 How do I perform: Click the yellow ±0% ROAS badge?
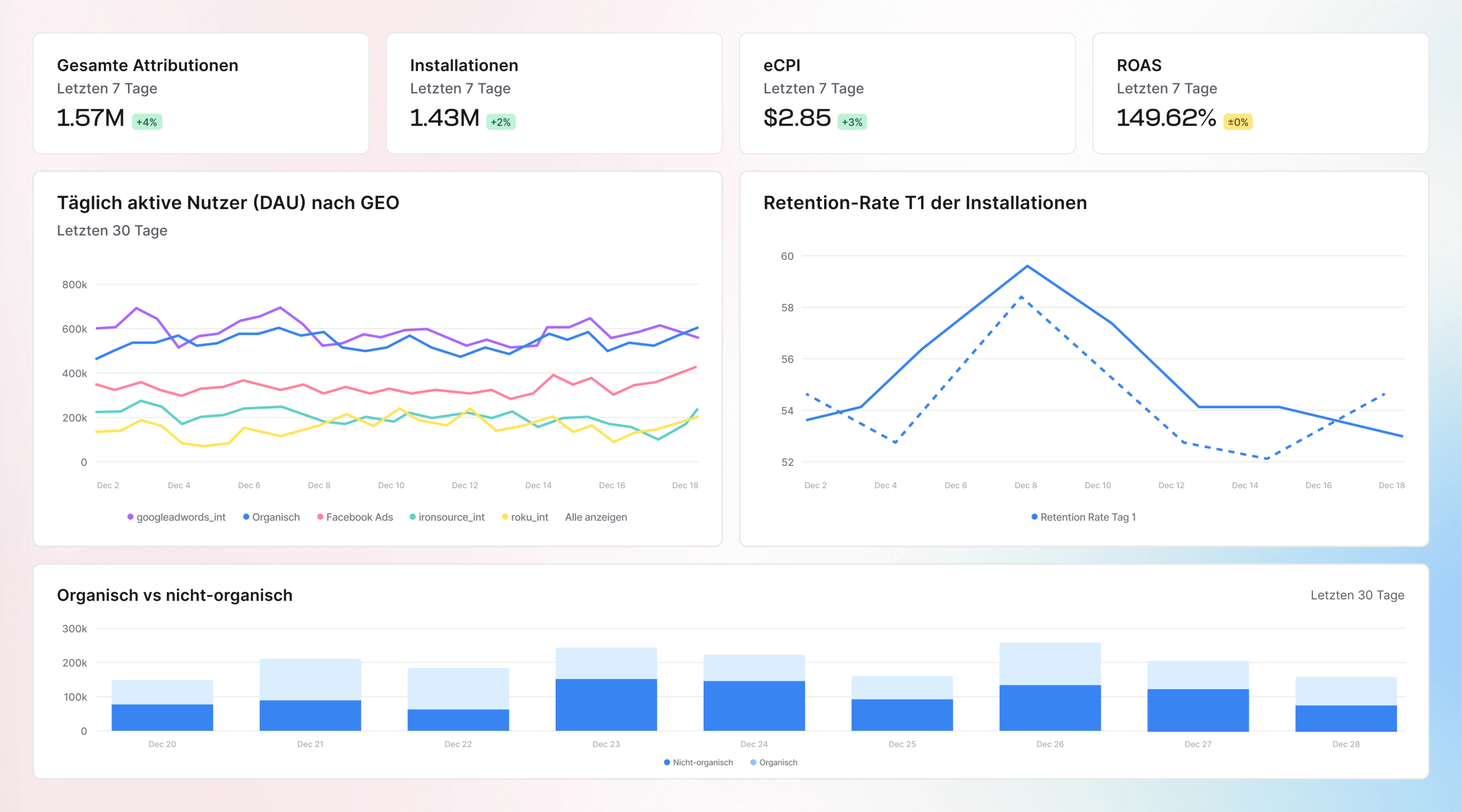(1238, 122)
